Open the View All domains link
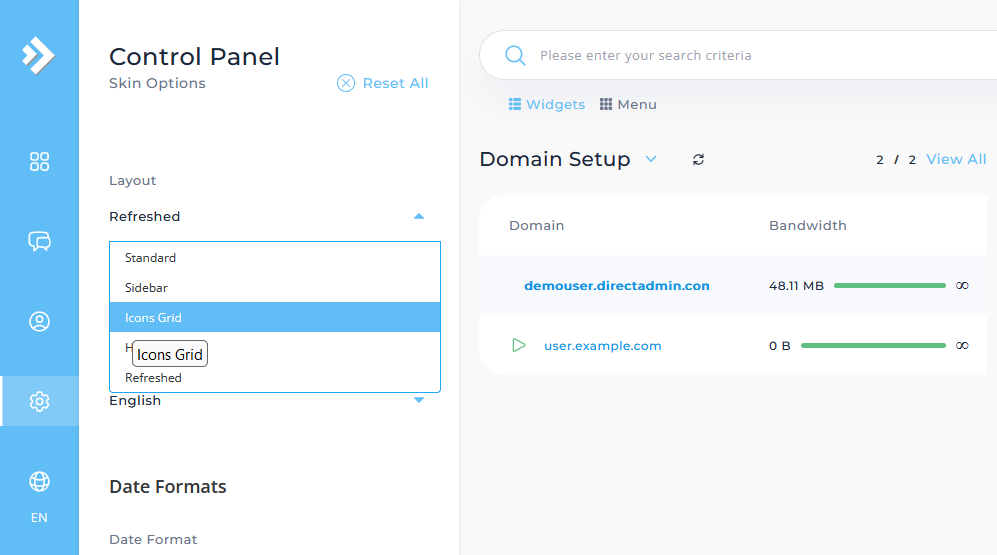 [956, 160]
